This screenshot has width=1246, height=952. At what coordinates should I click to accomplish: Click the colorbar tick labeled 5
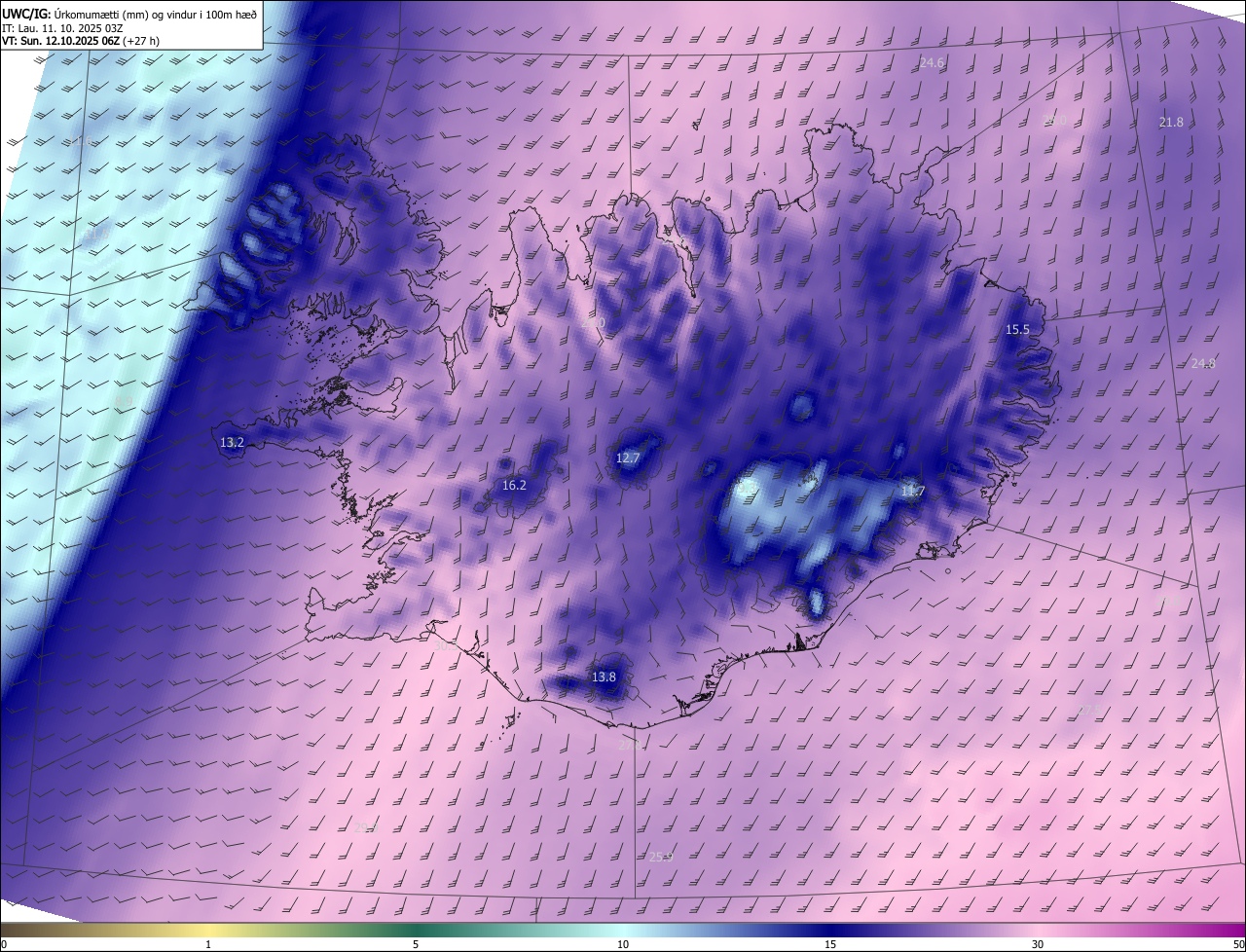416,944
